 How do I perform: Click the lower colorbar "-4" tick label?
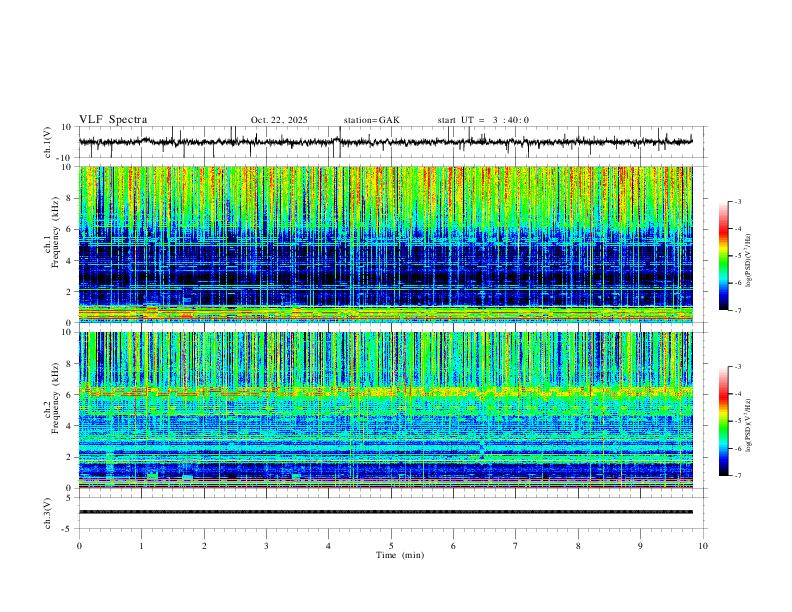click(737, 393)
